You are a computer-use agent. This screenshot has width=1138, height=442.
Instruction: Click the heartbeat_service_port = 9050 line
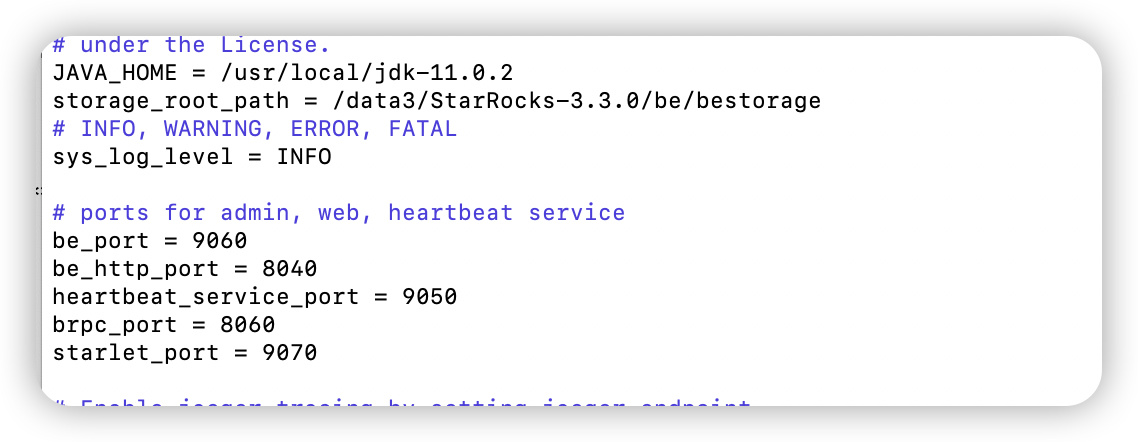[255, 297]
